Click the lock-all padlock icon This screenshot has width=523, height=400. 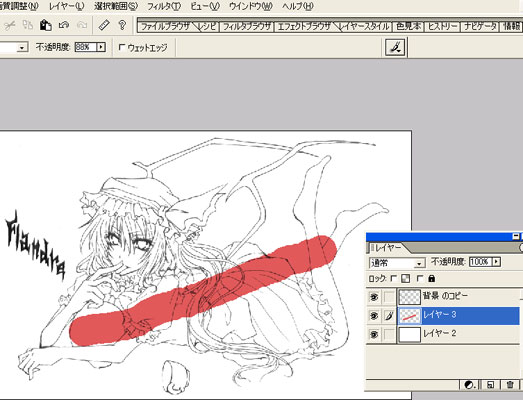[431, 278]
